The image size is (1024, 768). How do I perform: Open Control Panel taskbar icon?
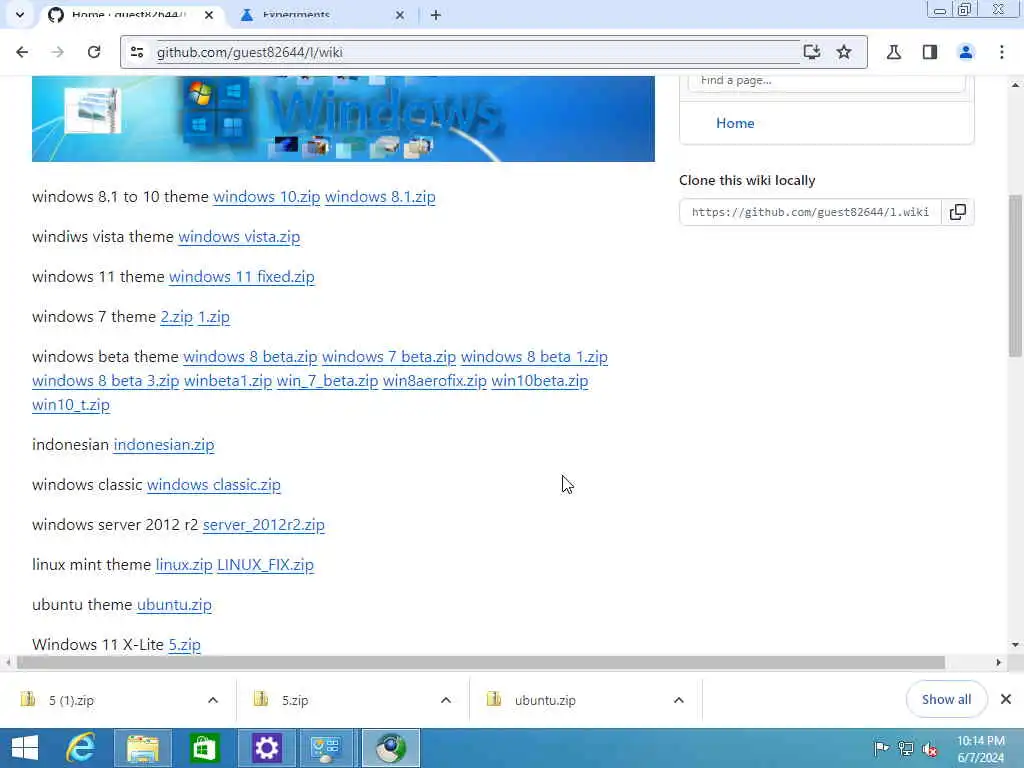[326, 748]
